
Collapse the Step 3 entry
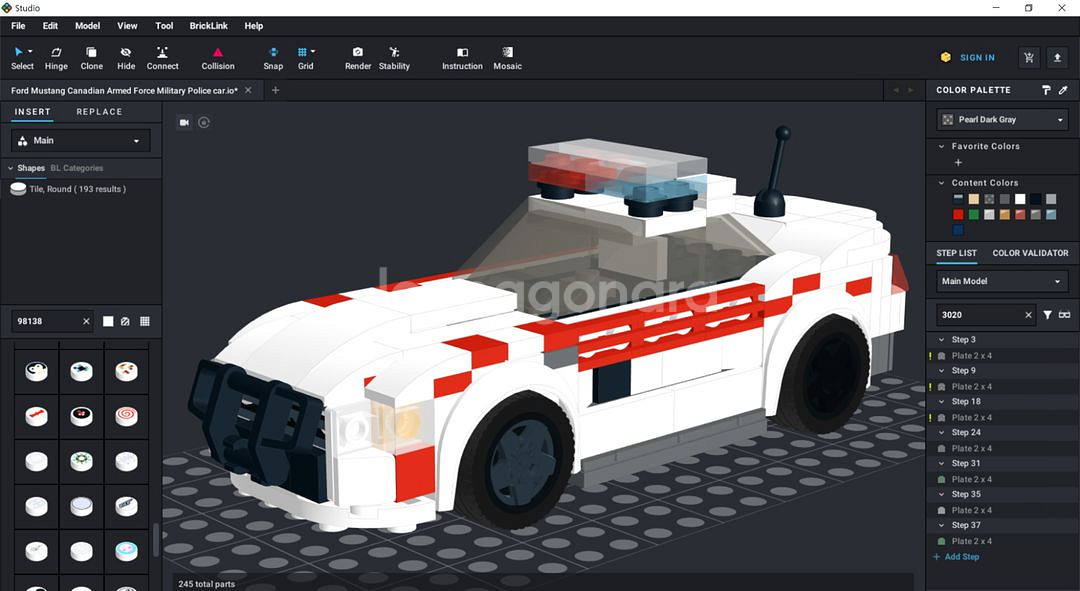pyautogui.click(x=941, y=340)
